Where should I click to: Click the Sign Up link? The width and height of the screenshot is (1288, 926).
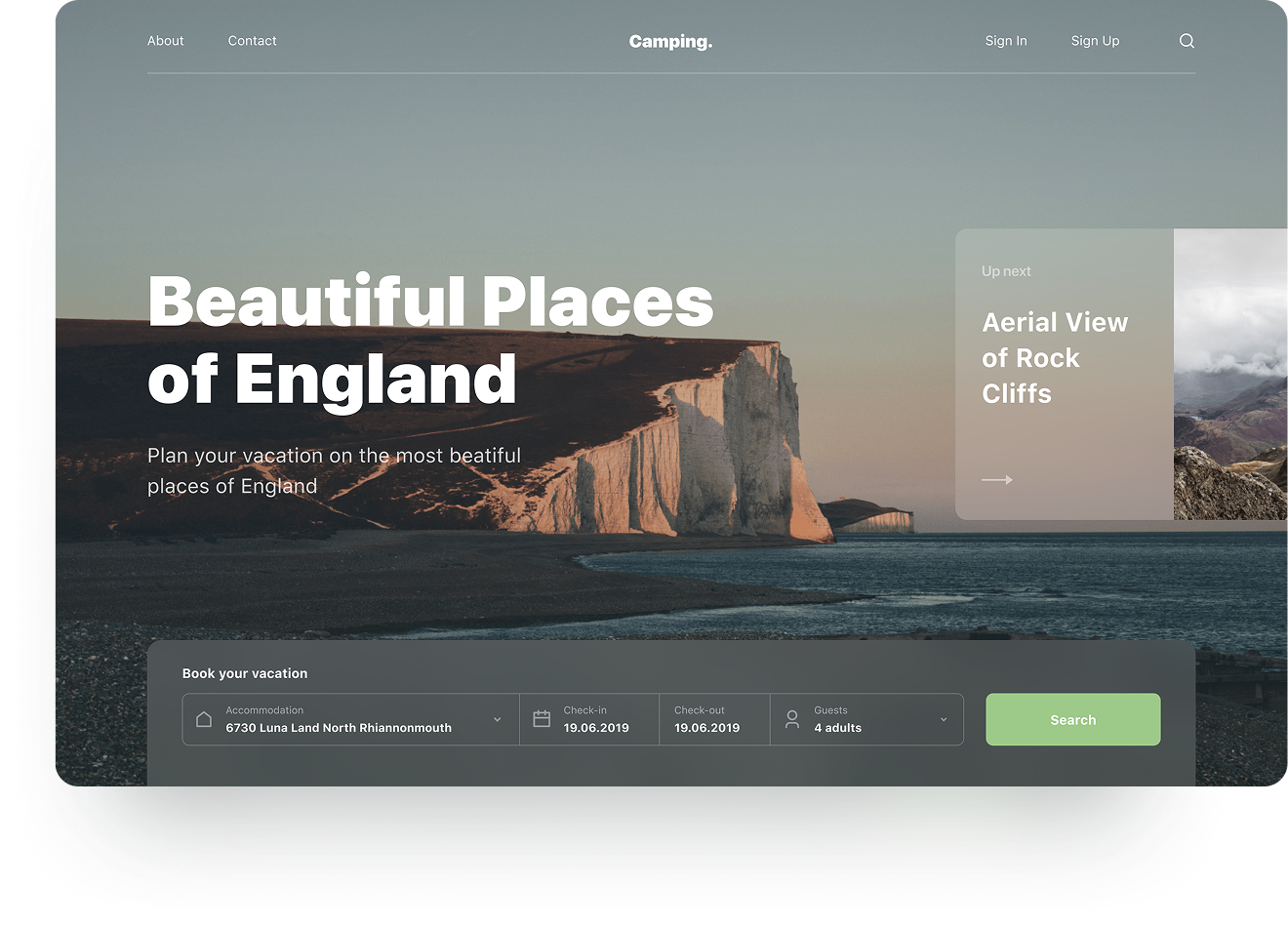coord(1095,41)
